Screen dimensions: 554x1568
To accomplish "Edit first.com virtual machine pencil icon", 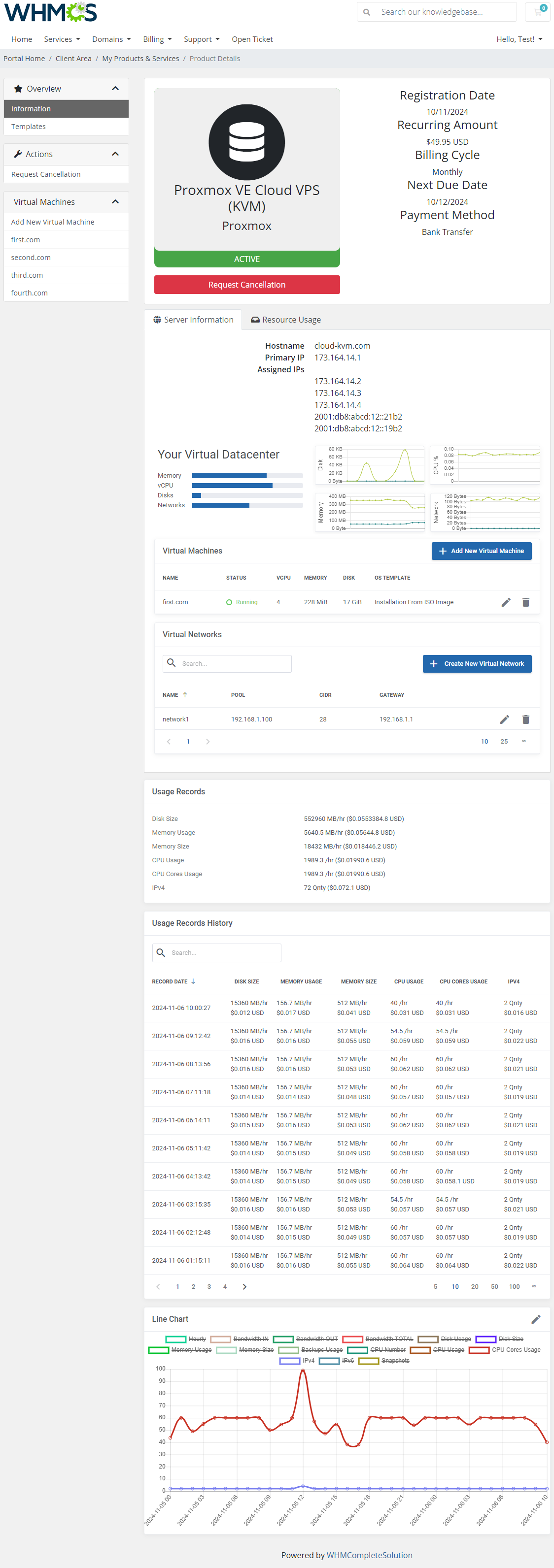I will pos(506,602).
